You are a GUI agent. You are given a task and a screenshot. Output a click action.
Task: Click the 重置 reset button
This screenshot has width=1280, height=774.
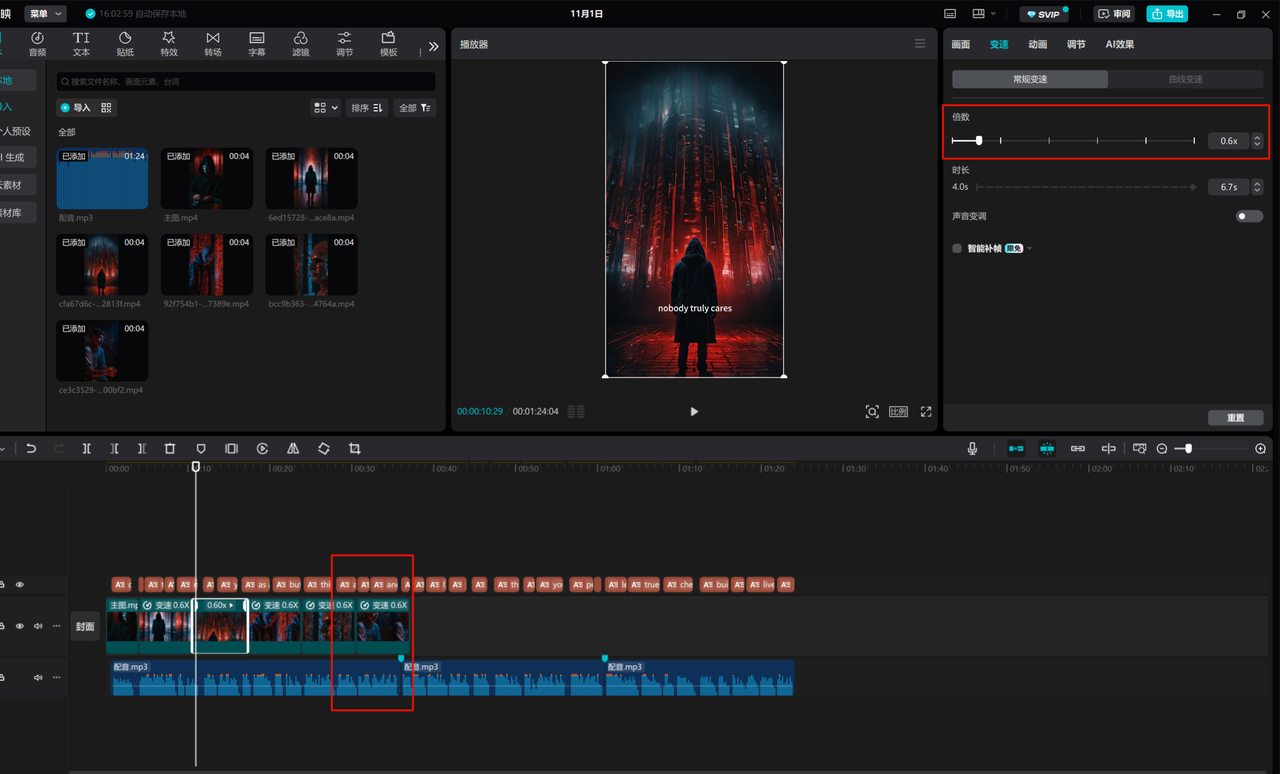click(x=1235, y=418)
